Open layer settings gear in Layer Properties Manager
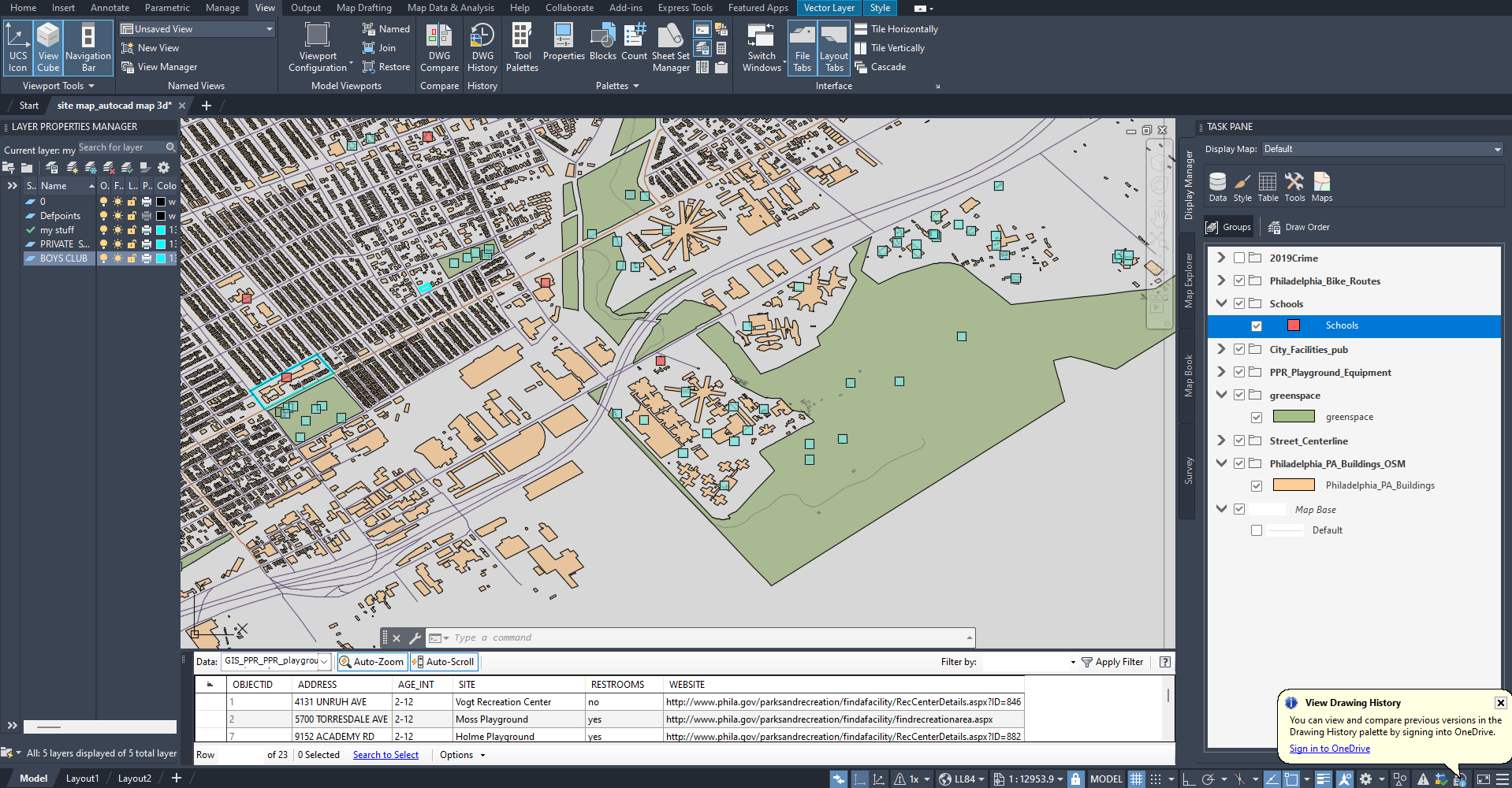Screen dimensions: 1512x788 coord(163,167)
